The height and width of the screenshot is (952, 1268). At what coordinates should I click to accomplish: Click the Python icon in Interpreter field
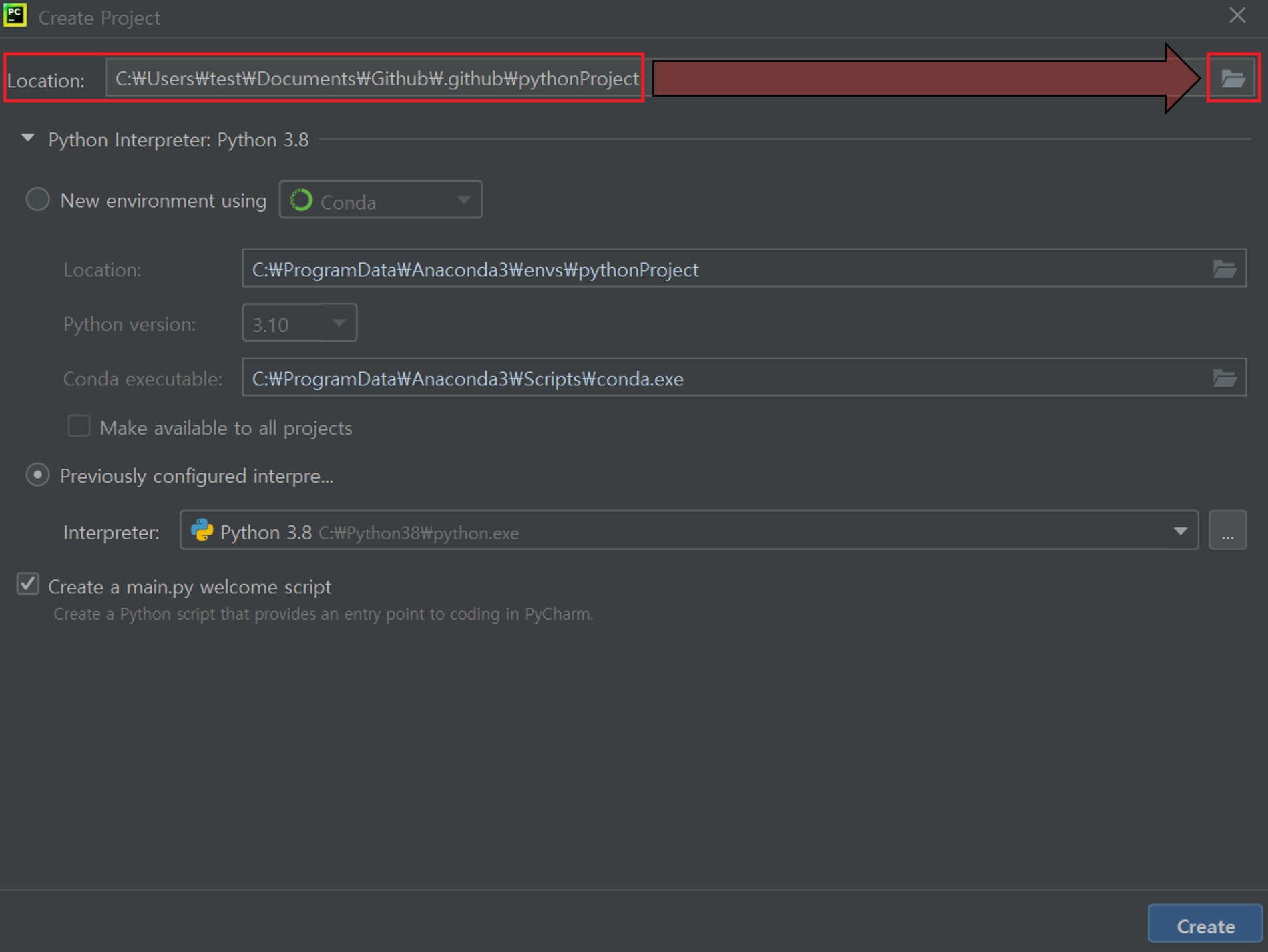tap(202, 531)
